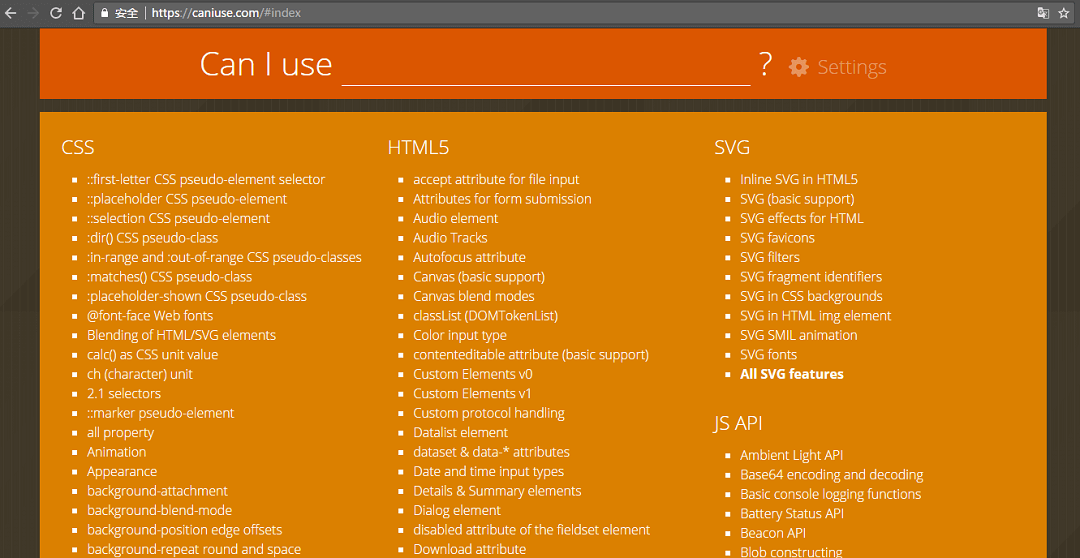Select calc() as CSS unit value
The width and height of the screenshot is (1080, 558).
152,355
